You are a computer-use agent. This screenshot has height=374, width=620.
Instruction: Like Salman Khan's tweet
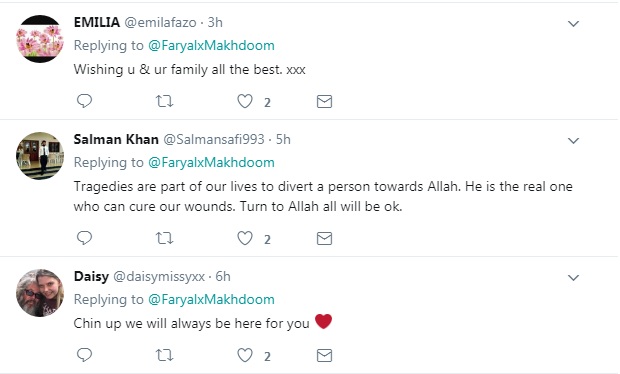[x=245, y=238]
